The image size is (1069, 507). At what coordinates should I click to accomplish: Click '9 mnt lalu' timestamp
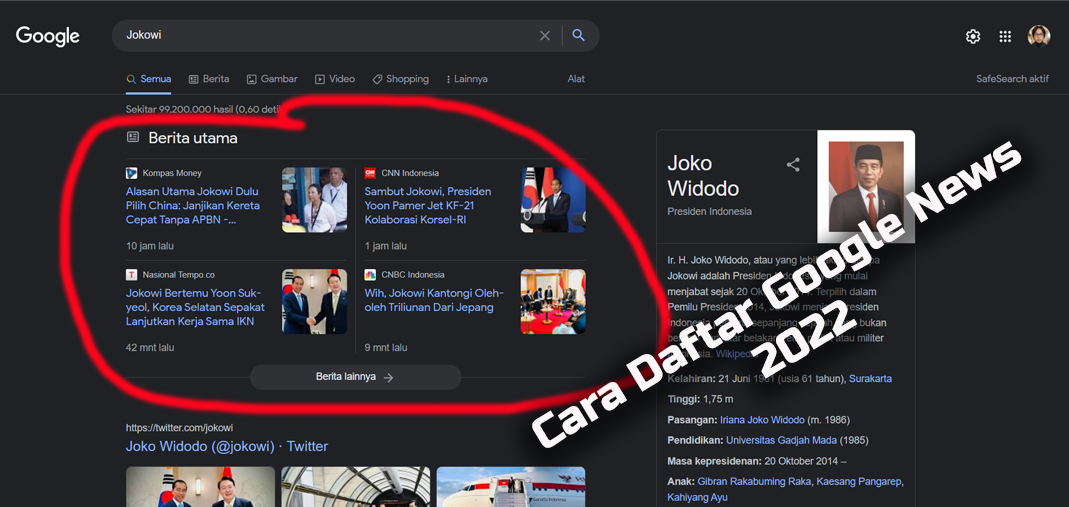386,348
